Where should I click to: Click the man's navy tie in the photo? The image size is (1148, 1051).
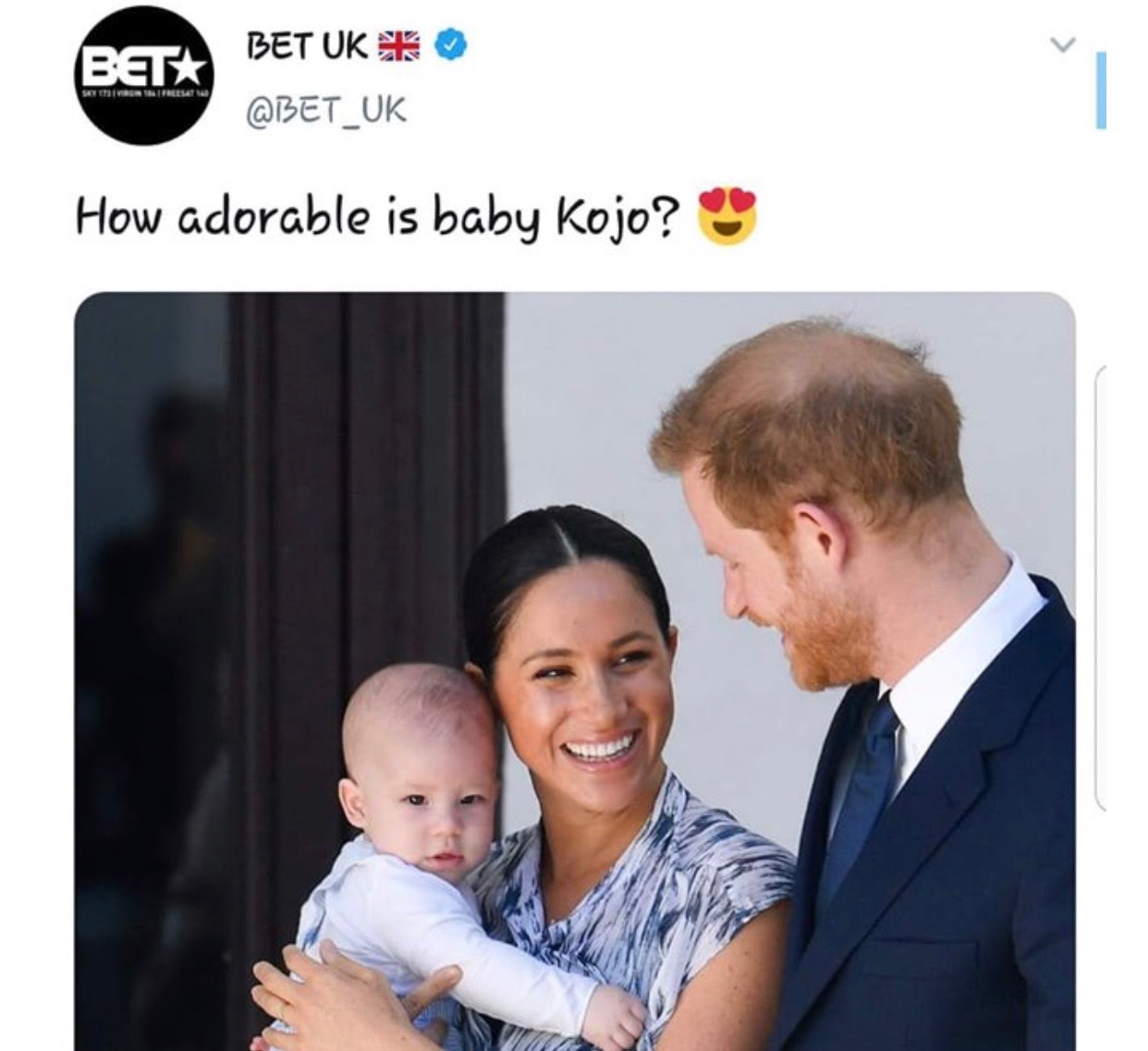click(x=862, y=793)
